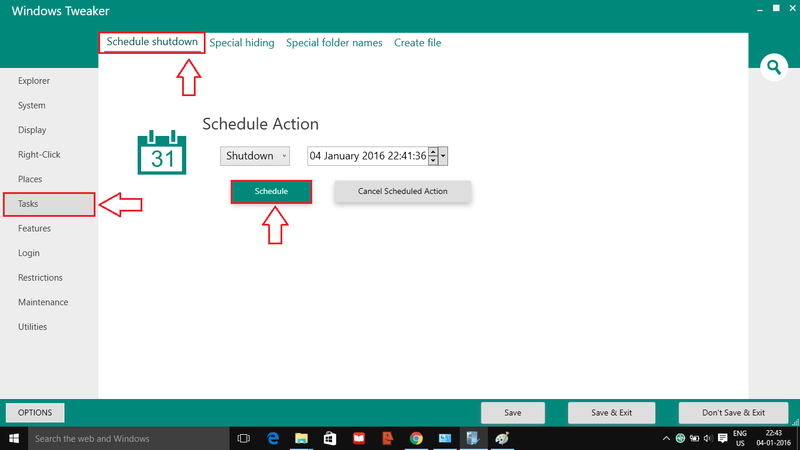Screen dimensions: 800x450
Task: Click the taskbar search box
Action: click(129, 438)
